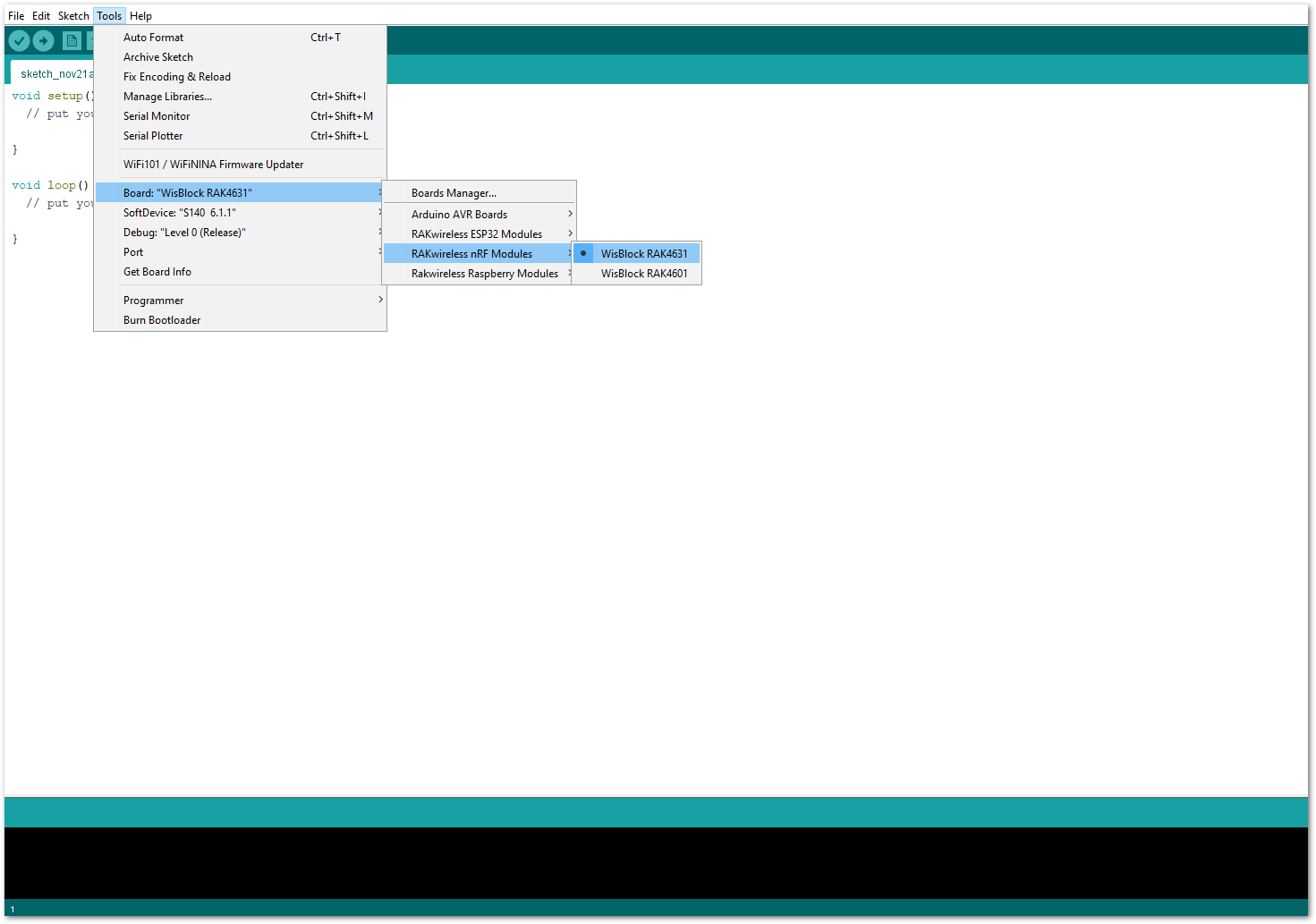Click the New sketch document icon

pos(72,41)
